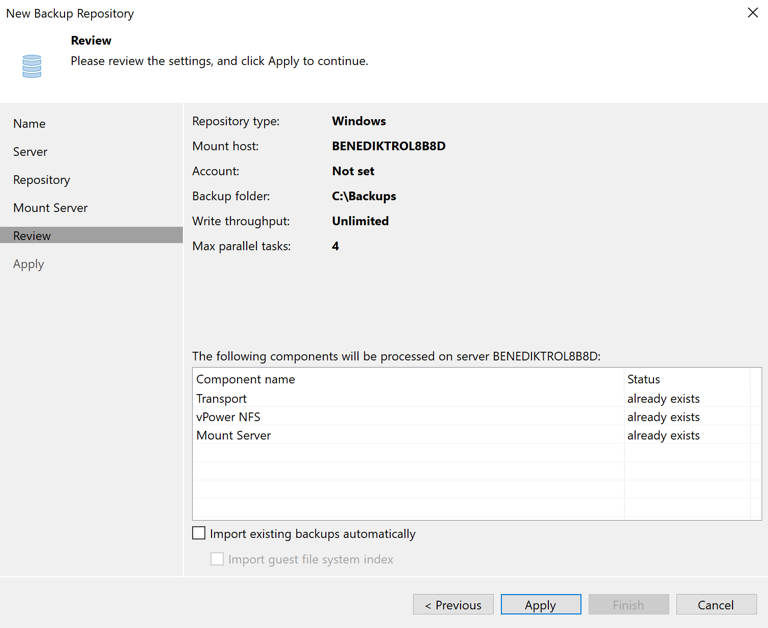768x628 pixels.
Task: Click the BENEDIKTROL8B8D mount host value
Action: tap(388, 146)
